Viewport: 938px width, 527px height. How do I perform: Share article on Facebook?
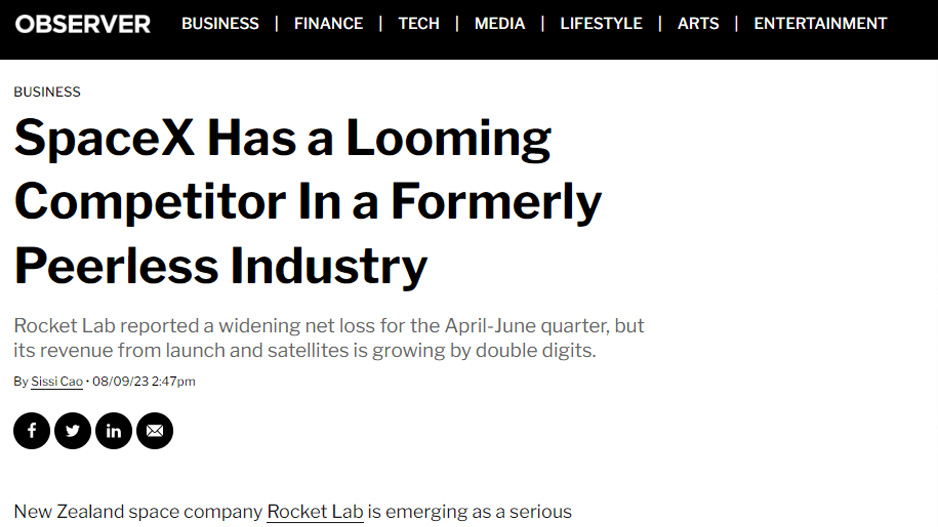[x=32, y=431]
